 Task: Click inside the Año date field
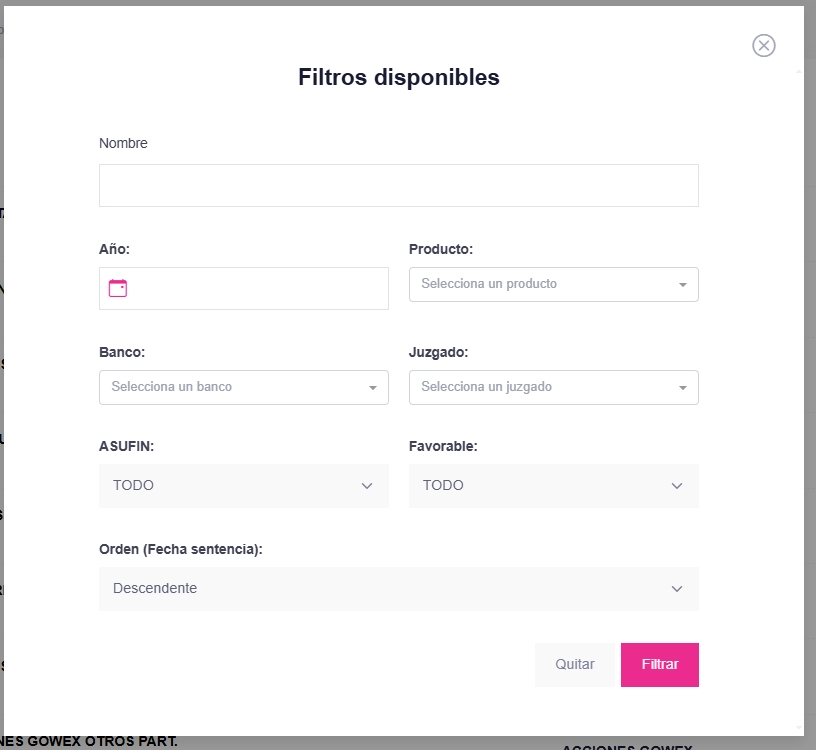(x=260, y=288)
